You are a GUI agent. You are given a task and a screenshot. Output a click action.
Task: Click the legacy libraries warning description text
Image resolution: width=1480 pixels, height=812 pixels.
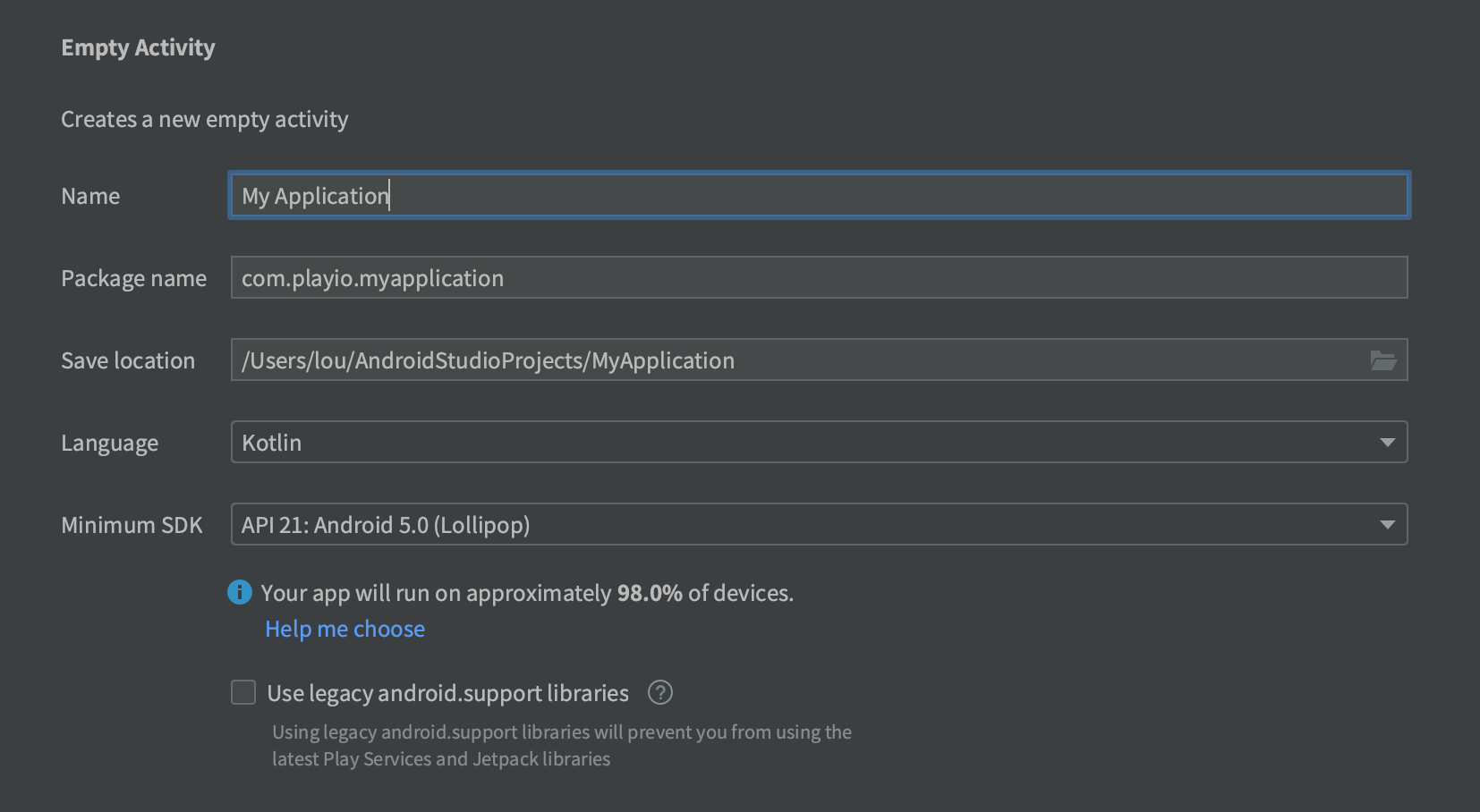[x=562, y=745]
